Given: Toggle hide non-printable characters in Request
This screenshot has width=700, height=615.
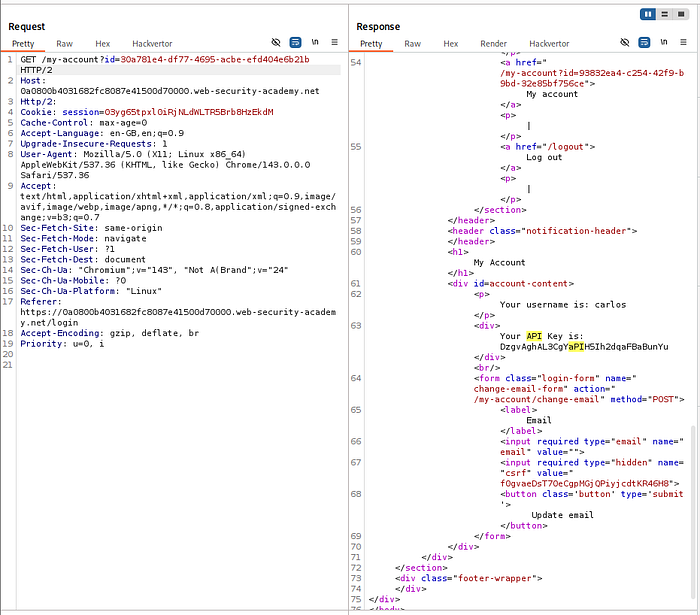Looking at the screenshot, I should [x=276, y=42].
